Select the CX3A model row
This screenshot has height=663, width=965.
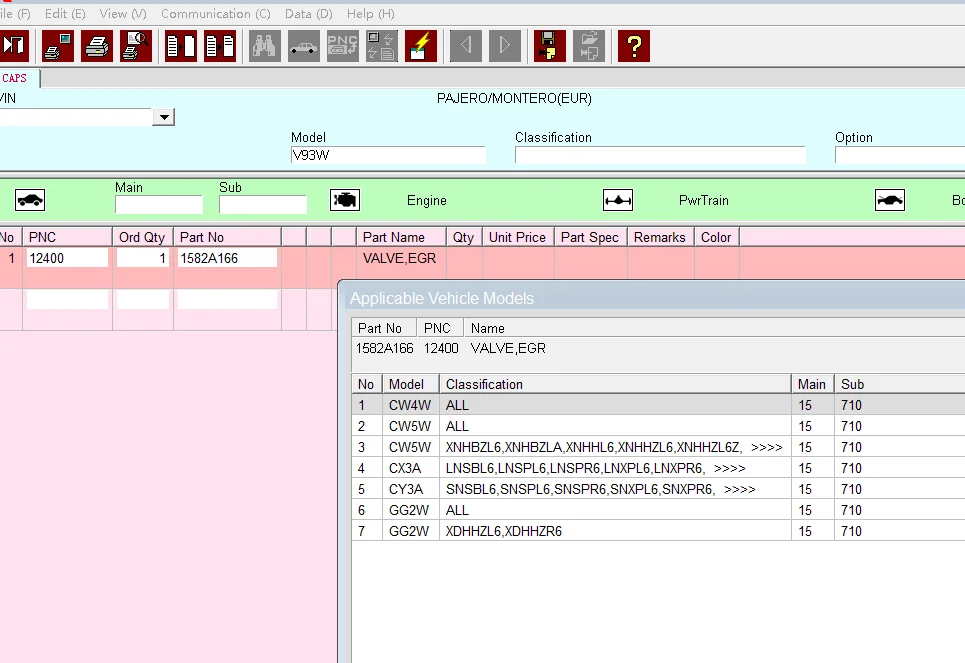(x=405, y=468)
